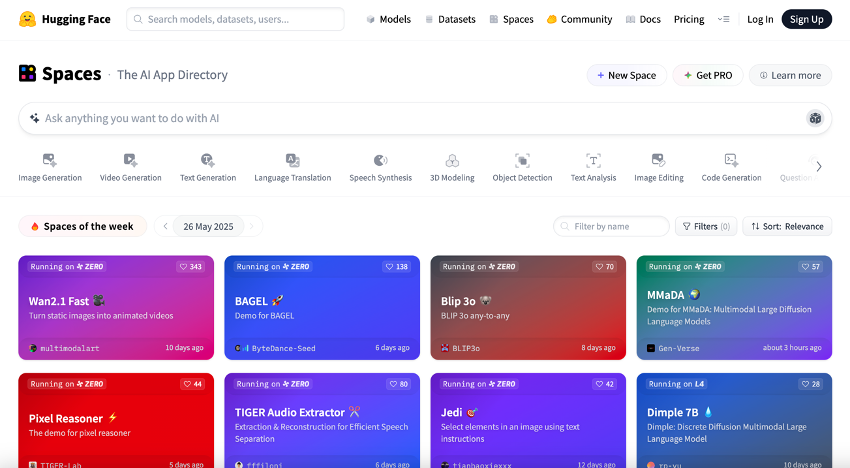Click the random dice icon in prompt bar
The image size is (850, 468).
(x=815, y=118)
